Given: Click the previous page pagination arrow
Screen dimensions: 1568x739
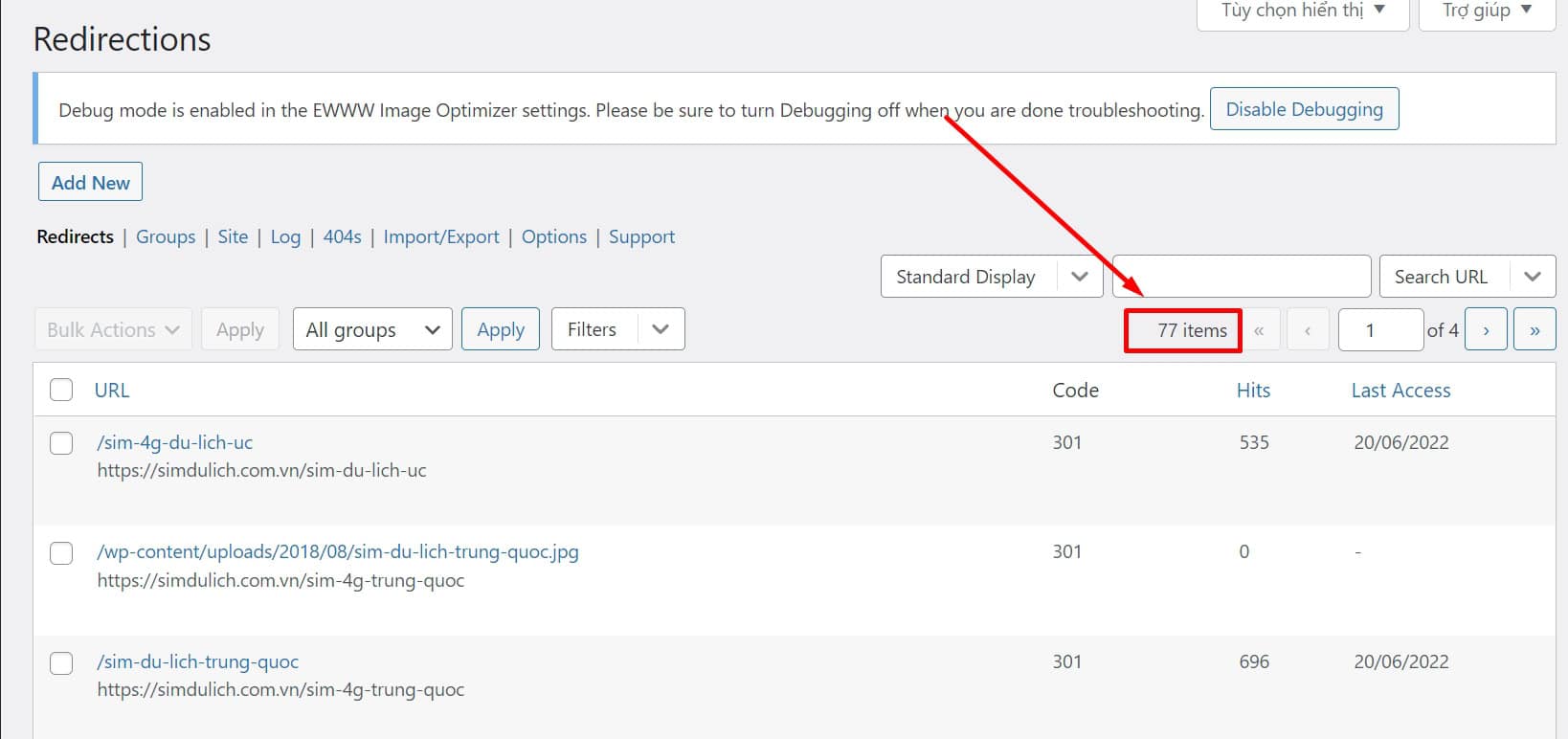Looking at the screenshot, I should pos(1307,329).
